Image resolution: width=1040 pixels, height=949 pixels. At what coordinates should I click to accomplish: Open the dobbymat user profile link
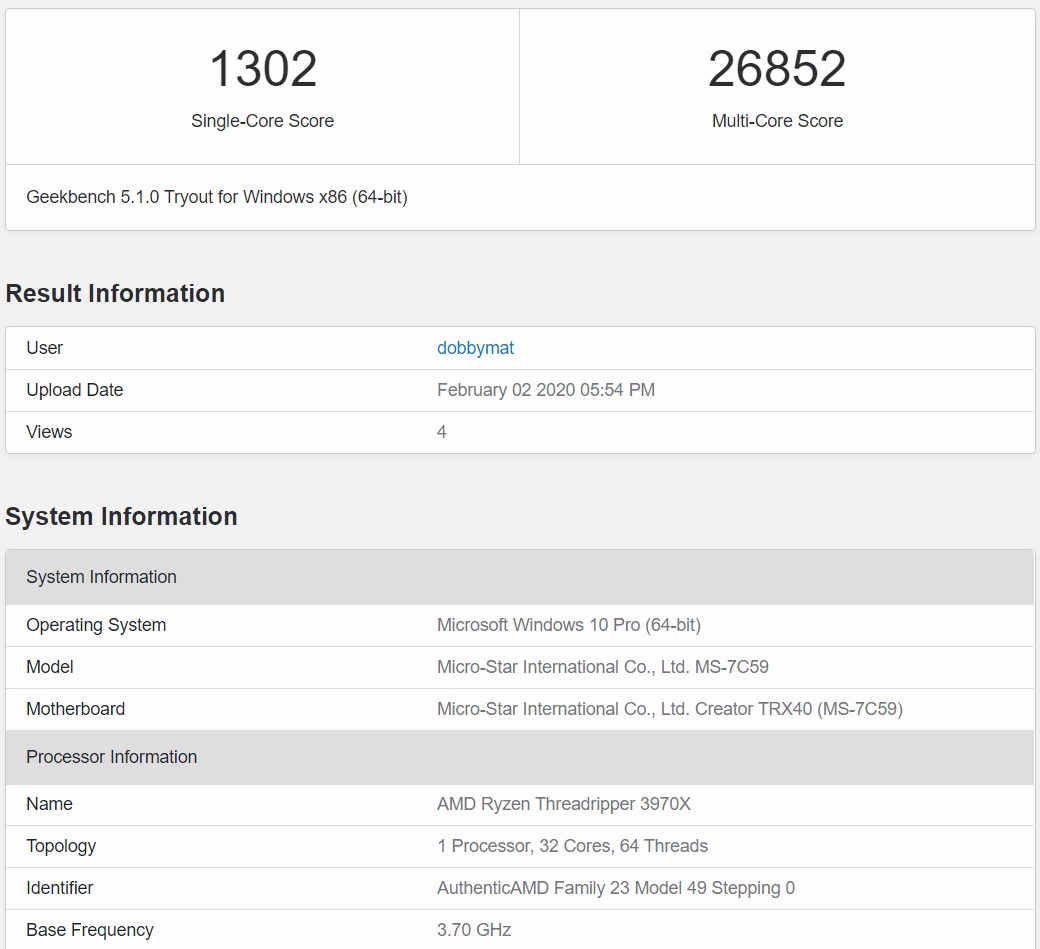pos(475,348)
